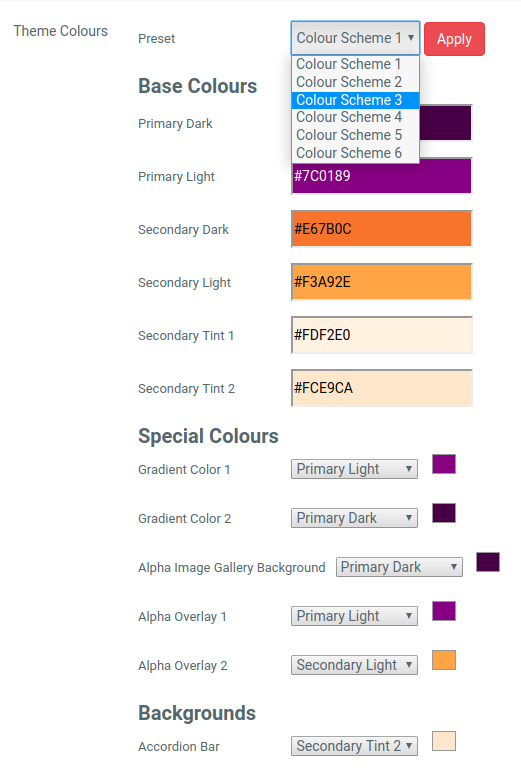Click the red Apply button
This screenshot has height=775, width=521.
pos(454,39)
